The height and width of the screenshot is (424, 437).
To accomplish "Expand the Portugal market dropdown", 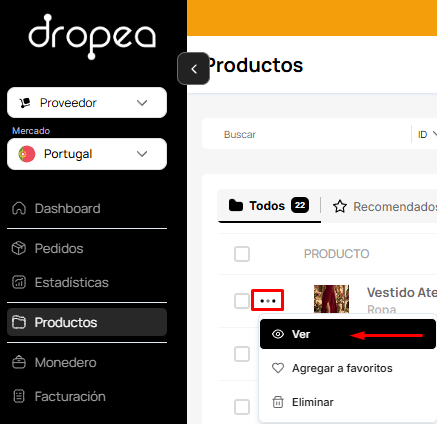I will click(87, 154).
